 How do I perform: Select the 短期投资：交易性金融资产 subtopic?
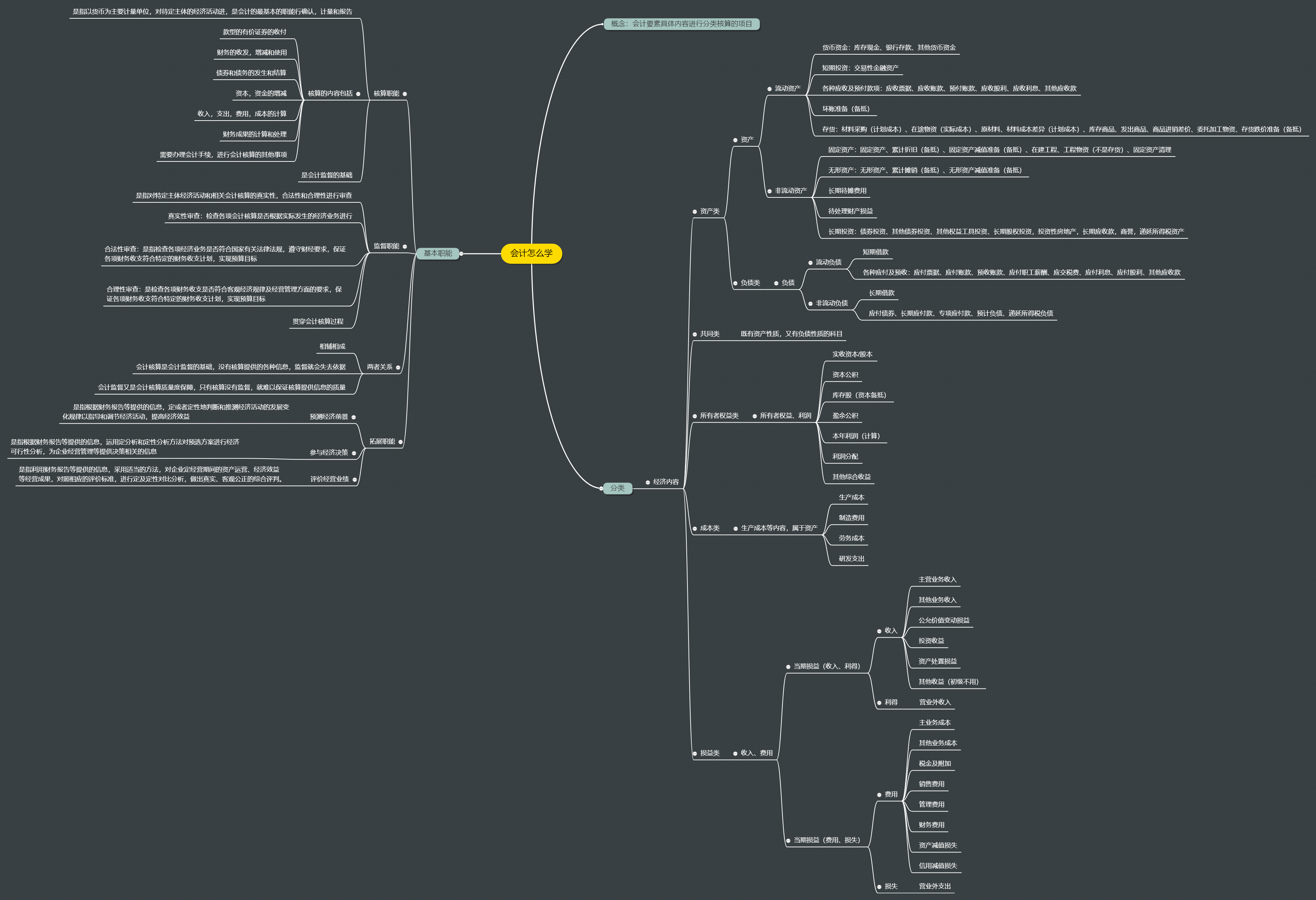click(860, 68)
